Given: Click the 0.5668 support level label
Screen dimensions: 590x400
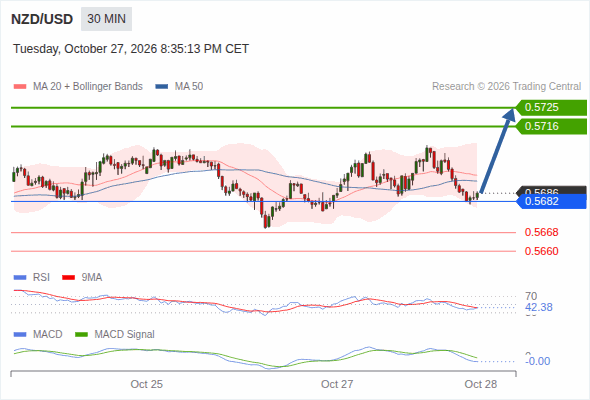Looking at the screenshot, I should [541, 232].
